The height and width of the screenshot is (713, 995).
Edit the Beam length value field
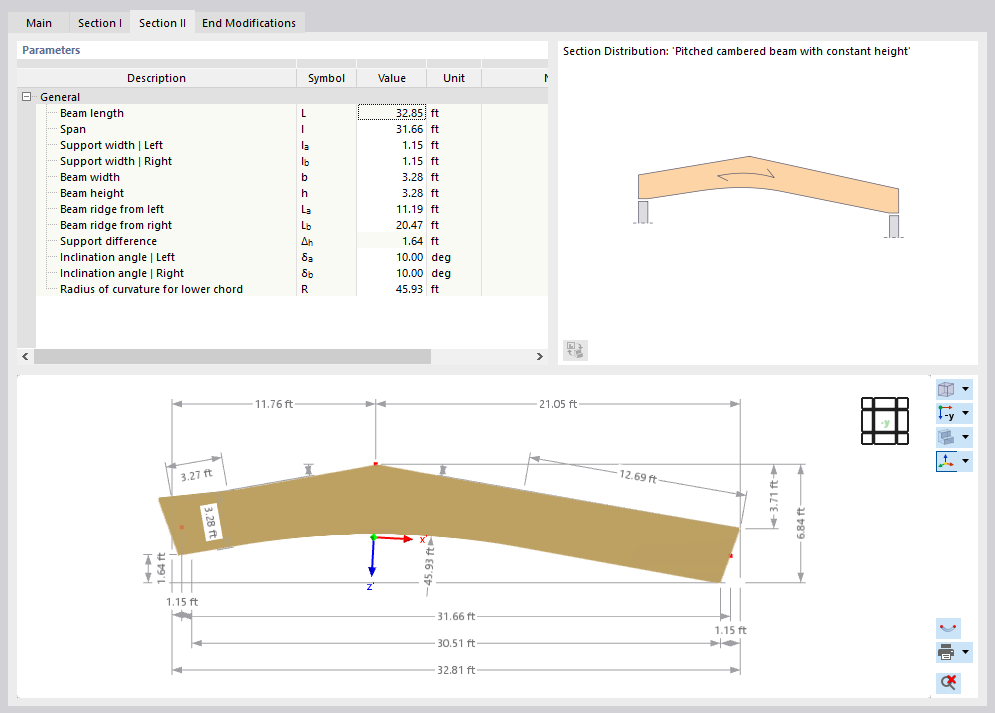pos(391,113)
